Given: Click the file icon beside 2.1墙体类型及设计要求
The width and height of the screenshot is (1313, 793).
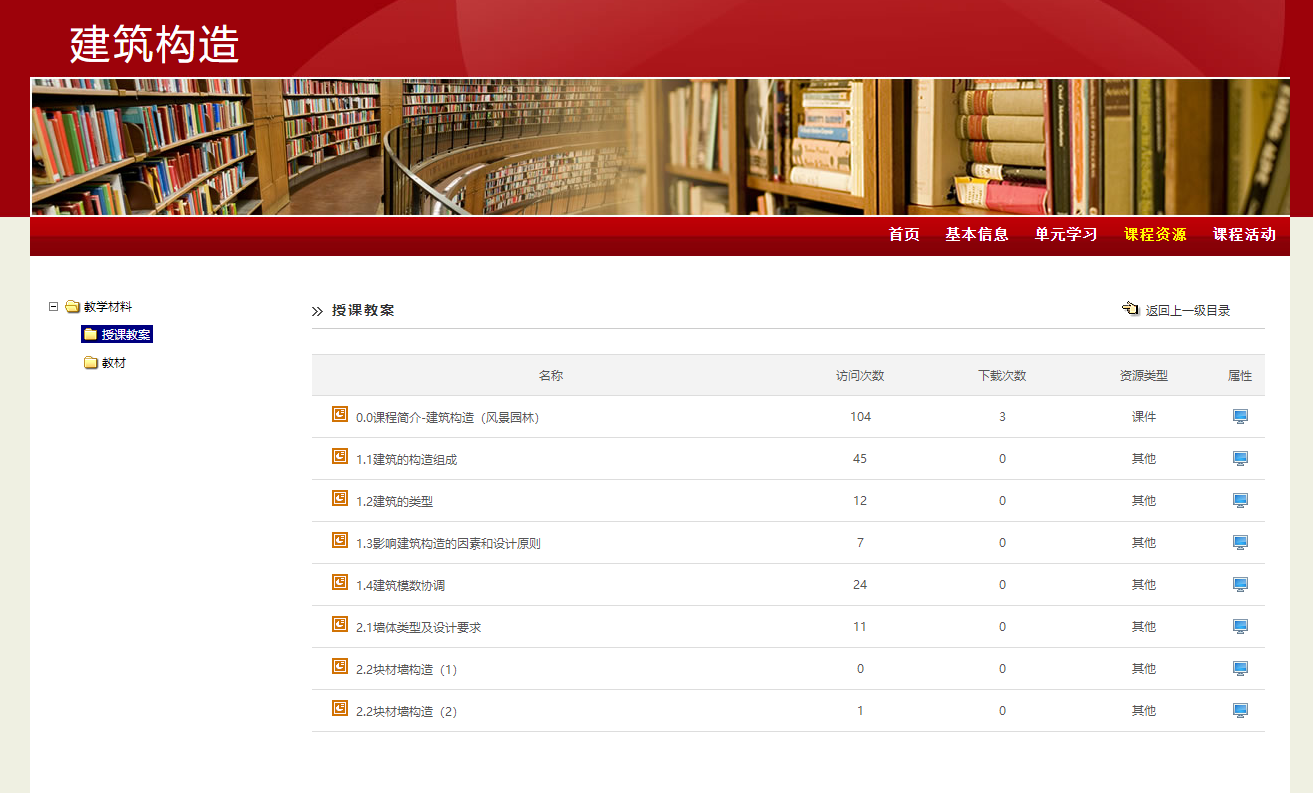Looking at the screenshot, I should tap(340, 624).
